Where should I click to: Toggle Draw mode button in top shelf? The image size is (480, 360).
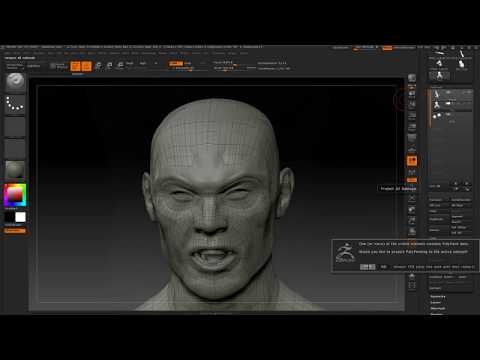pos(87,66)
